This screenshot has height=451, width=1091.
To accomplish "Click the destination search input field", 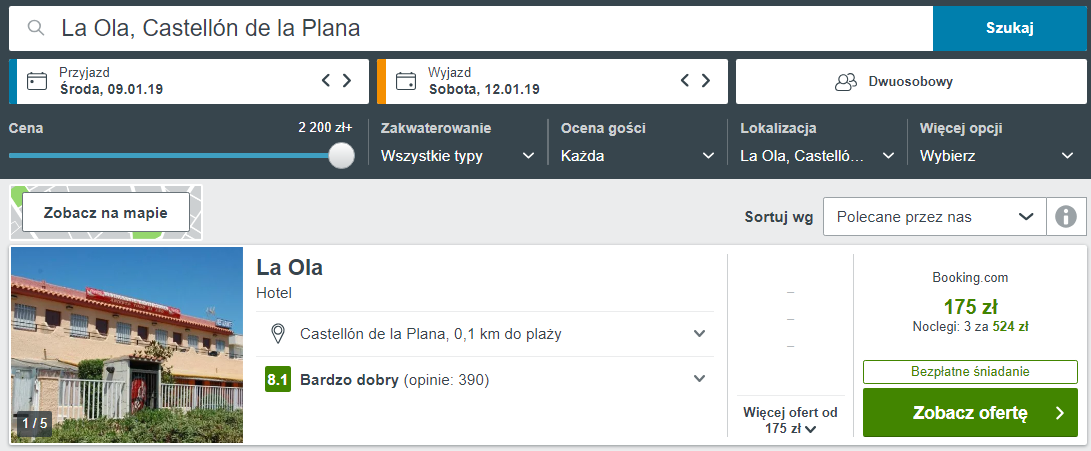I will 471,28.
